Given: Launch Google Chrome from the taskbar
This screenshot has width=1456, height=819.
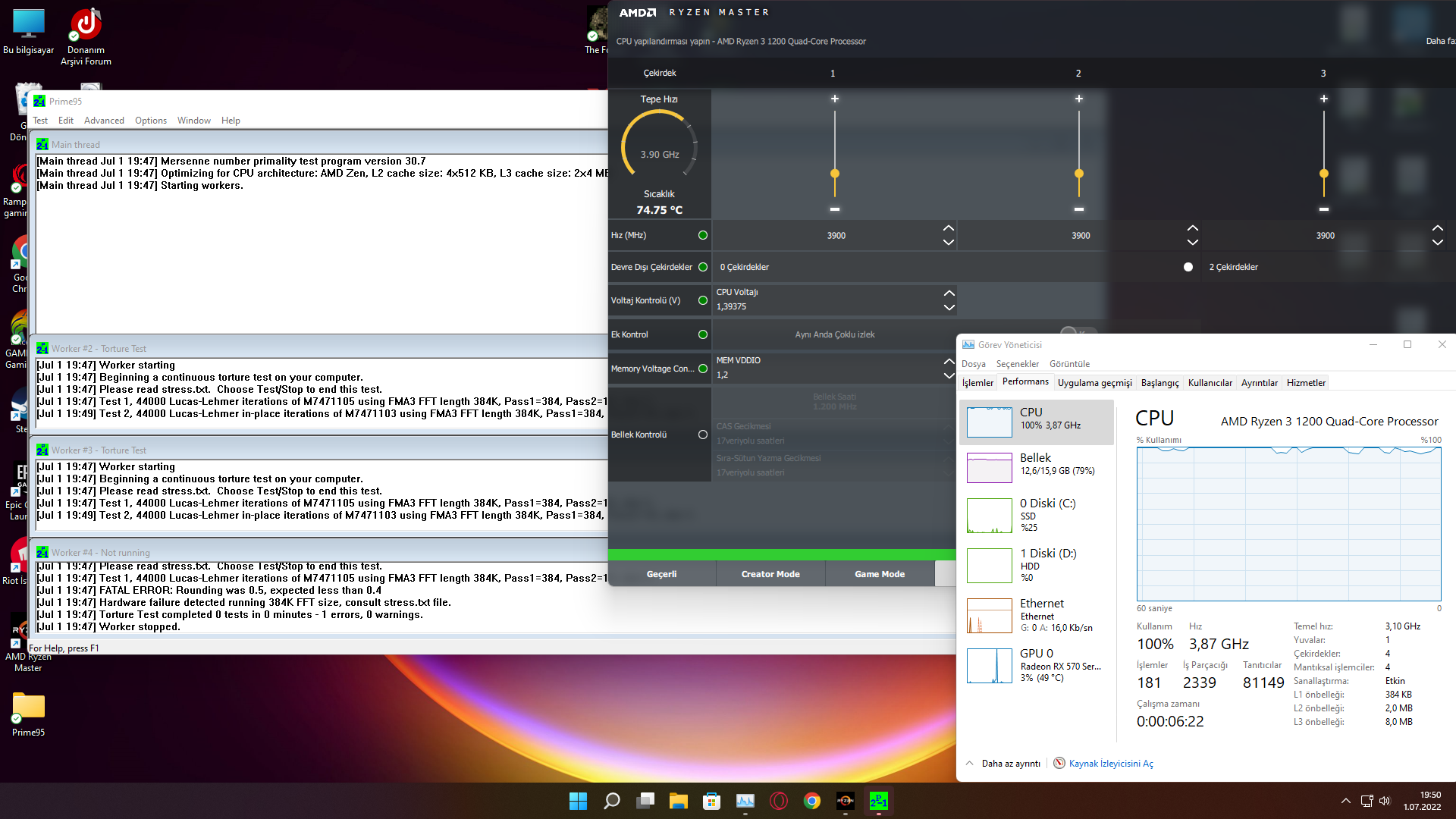Looking at the screenshot, I should pos(812,801).
